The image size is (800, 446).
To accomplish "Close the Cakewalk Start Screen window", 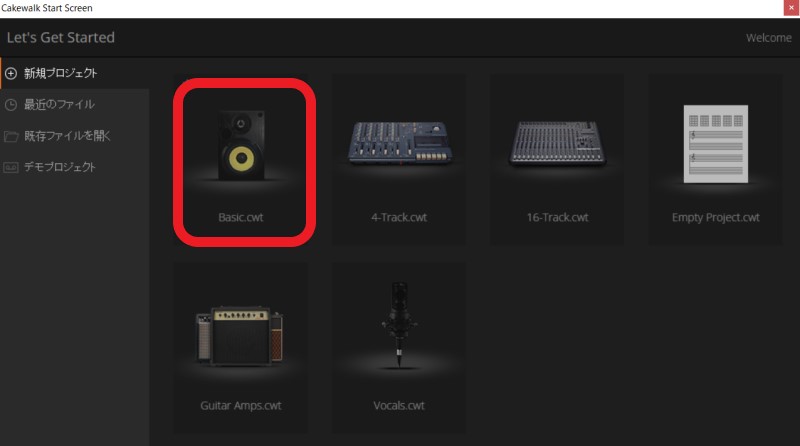I will pyautogui.click(x=791, y=8).
